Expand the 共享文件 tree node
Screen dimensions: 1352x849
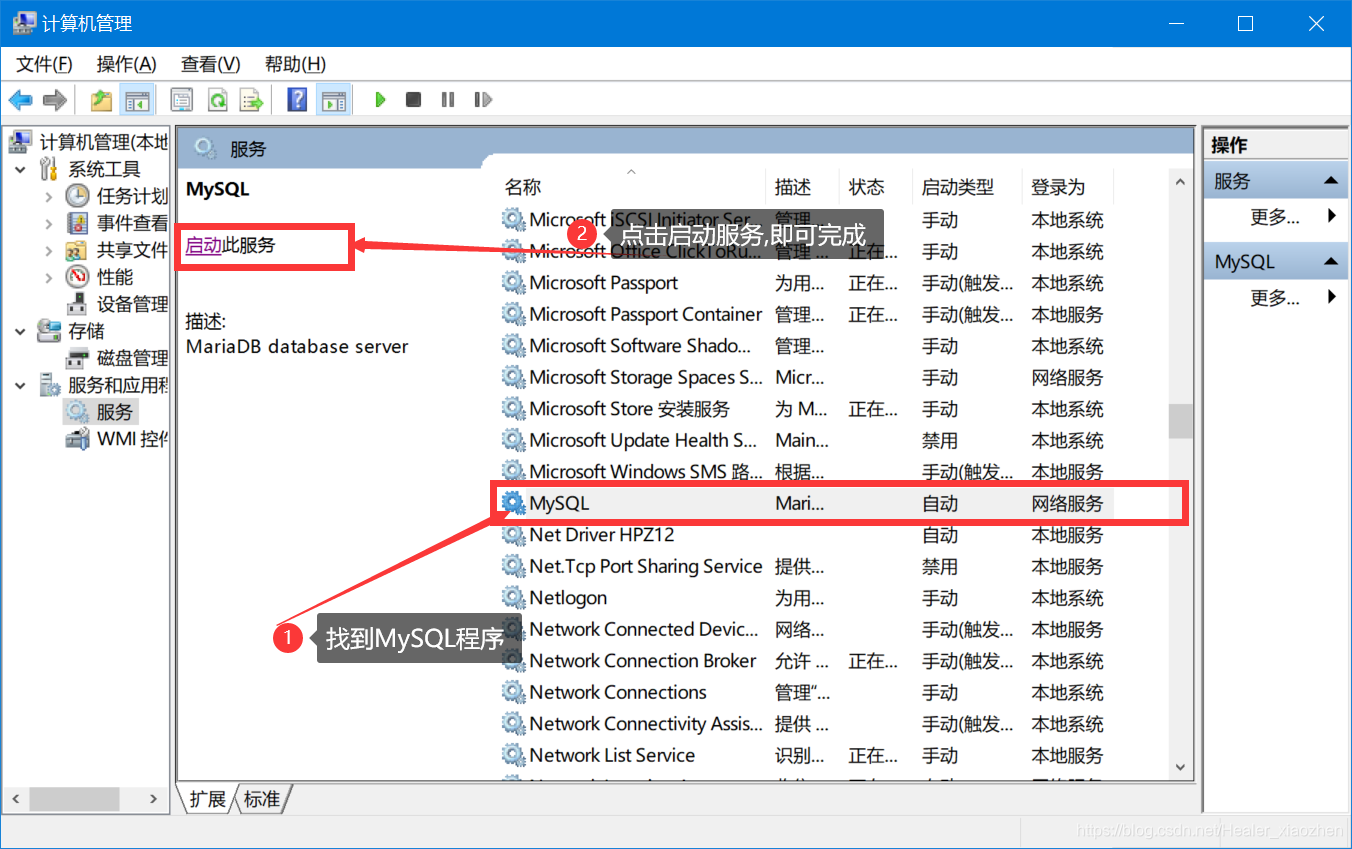pos(49,250)
